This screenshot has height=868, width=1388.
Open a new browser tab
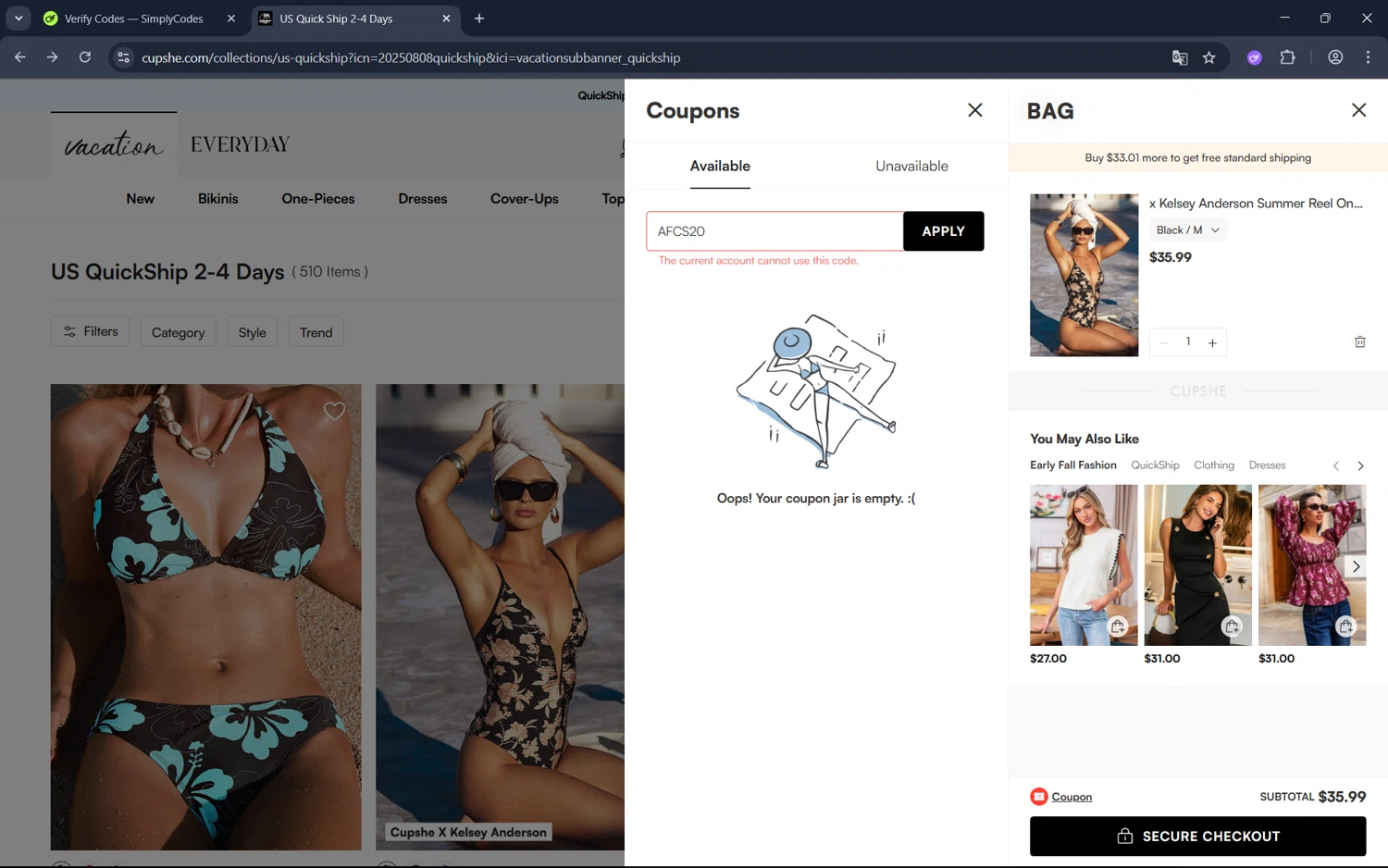tap(479, 19)
